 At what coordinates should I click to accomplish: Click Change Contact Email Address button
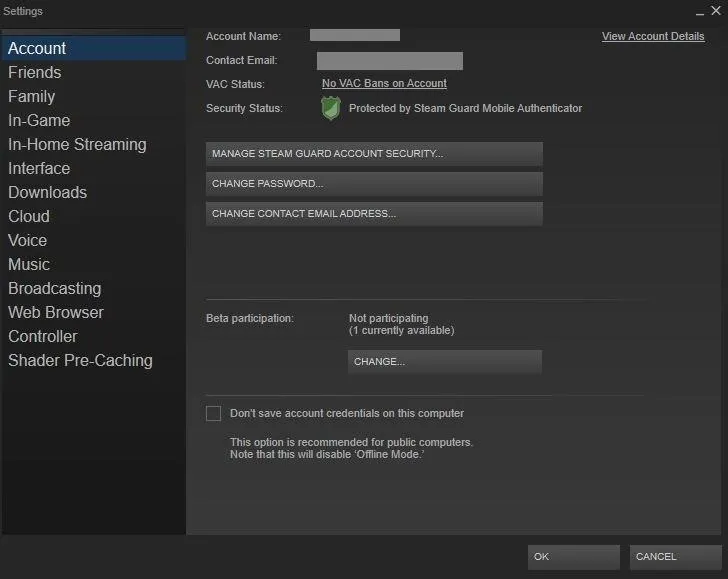click(374, 214)
